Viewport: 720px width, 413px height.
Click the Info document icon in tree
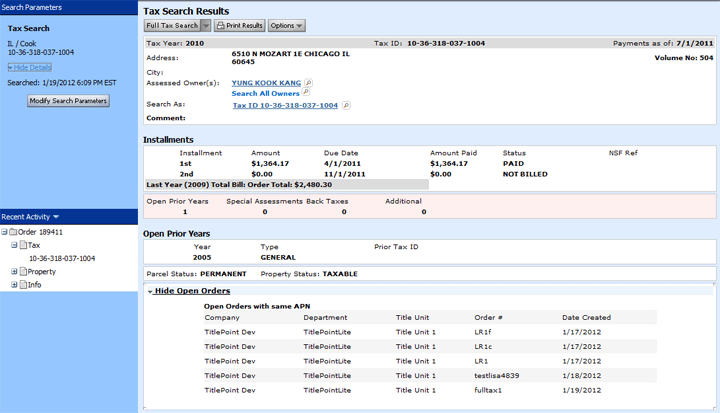22,285
